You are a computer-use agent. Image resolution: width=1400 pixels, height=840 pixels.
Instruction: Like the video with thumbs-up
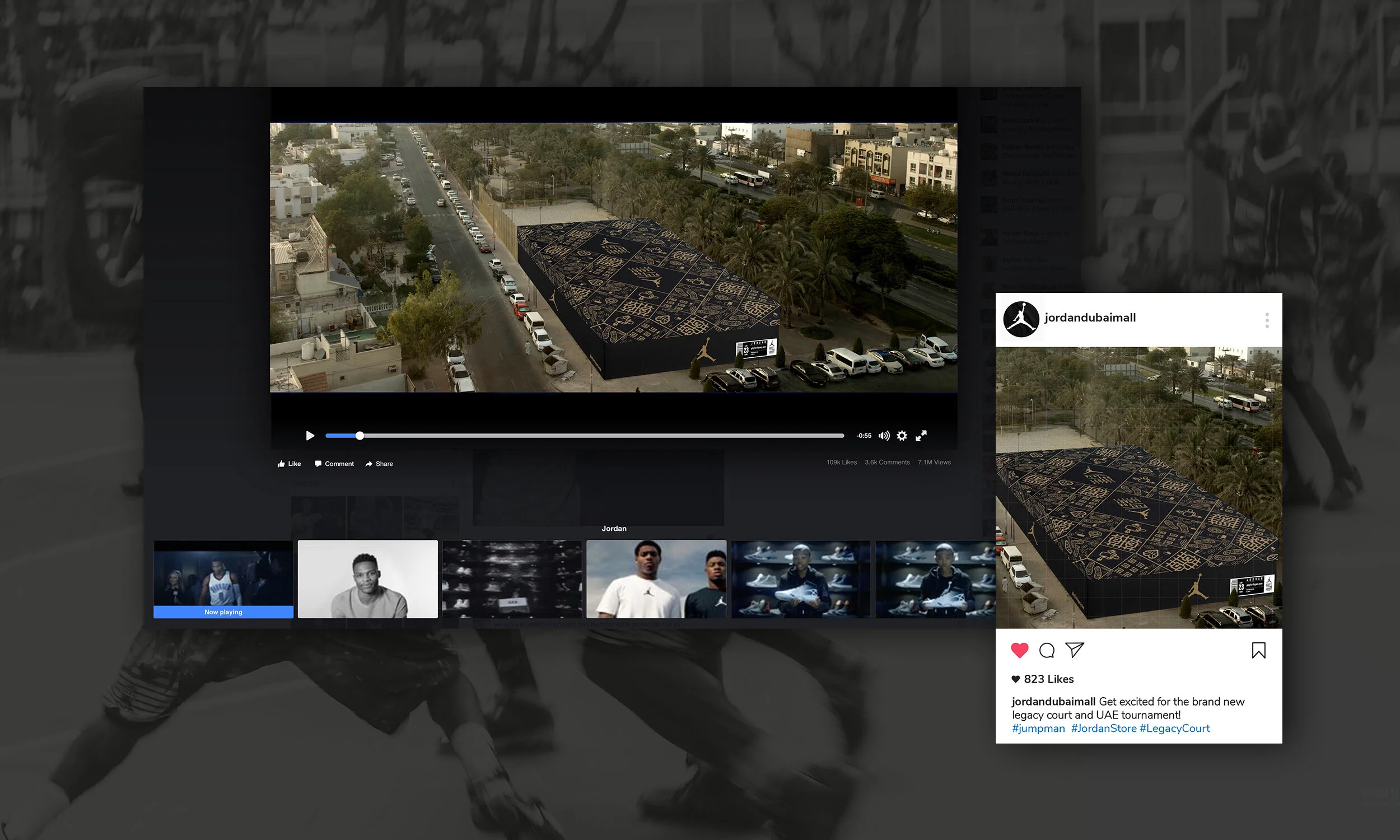click(289, 464)
